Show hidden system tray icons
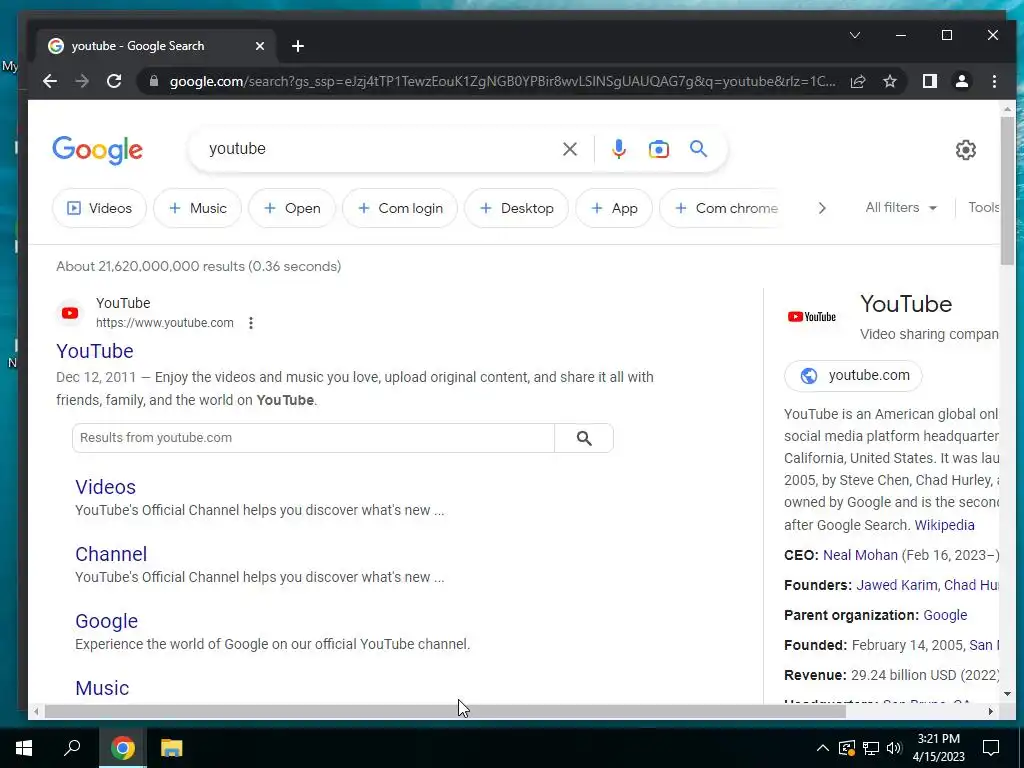 [x=823, y=748]
